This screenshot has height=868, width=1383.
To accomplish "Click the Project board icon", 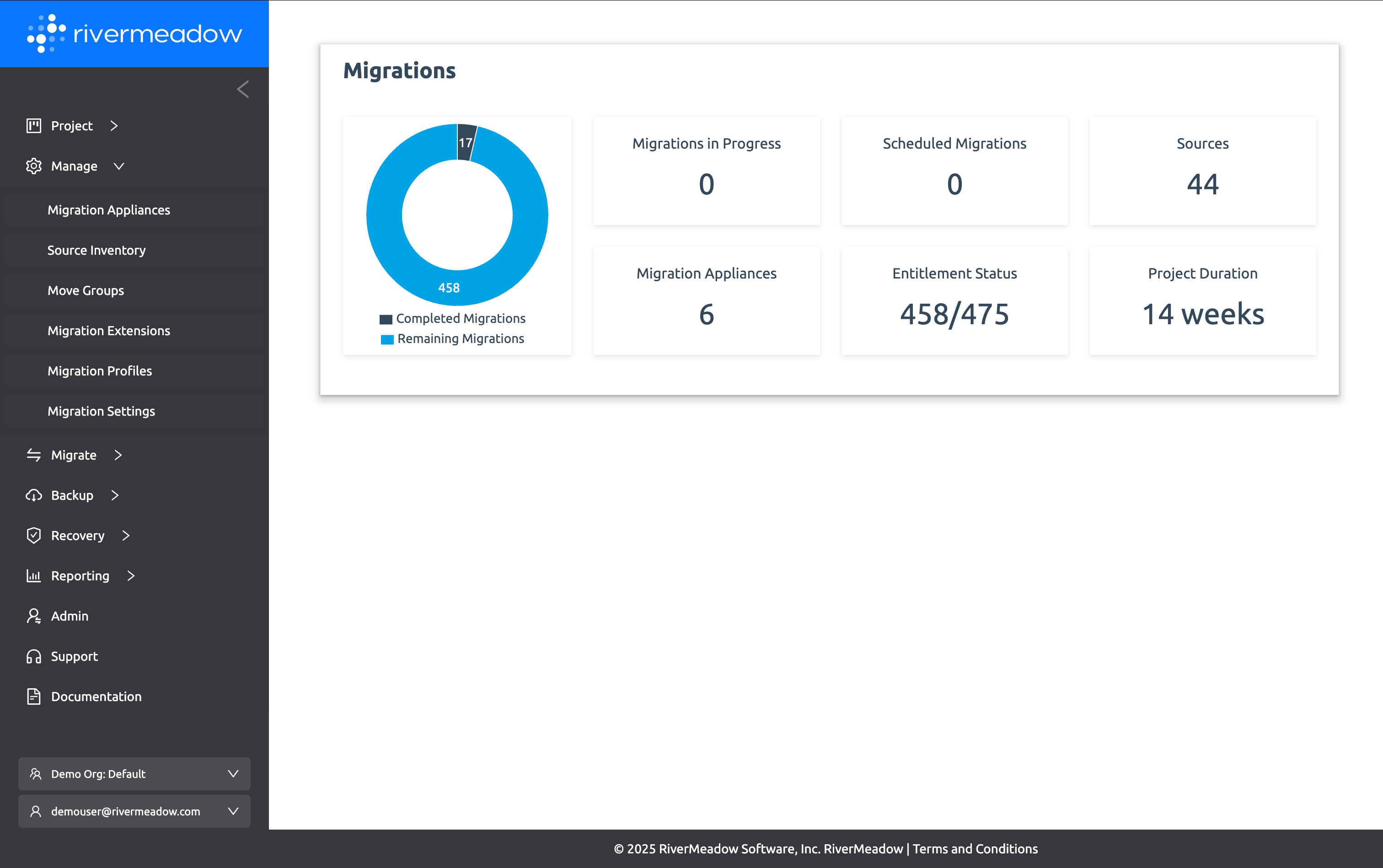I will (x=34, y=126).
